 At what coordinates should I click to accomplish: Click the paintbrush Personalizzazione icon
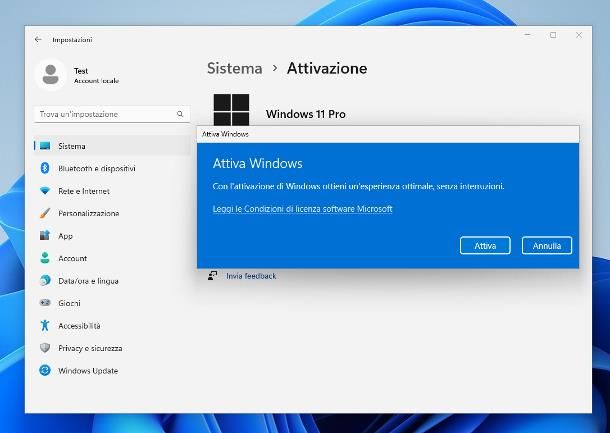pos(45,213)
